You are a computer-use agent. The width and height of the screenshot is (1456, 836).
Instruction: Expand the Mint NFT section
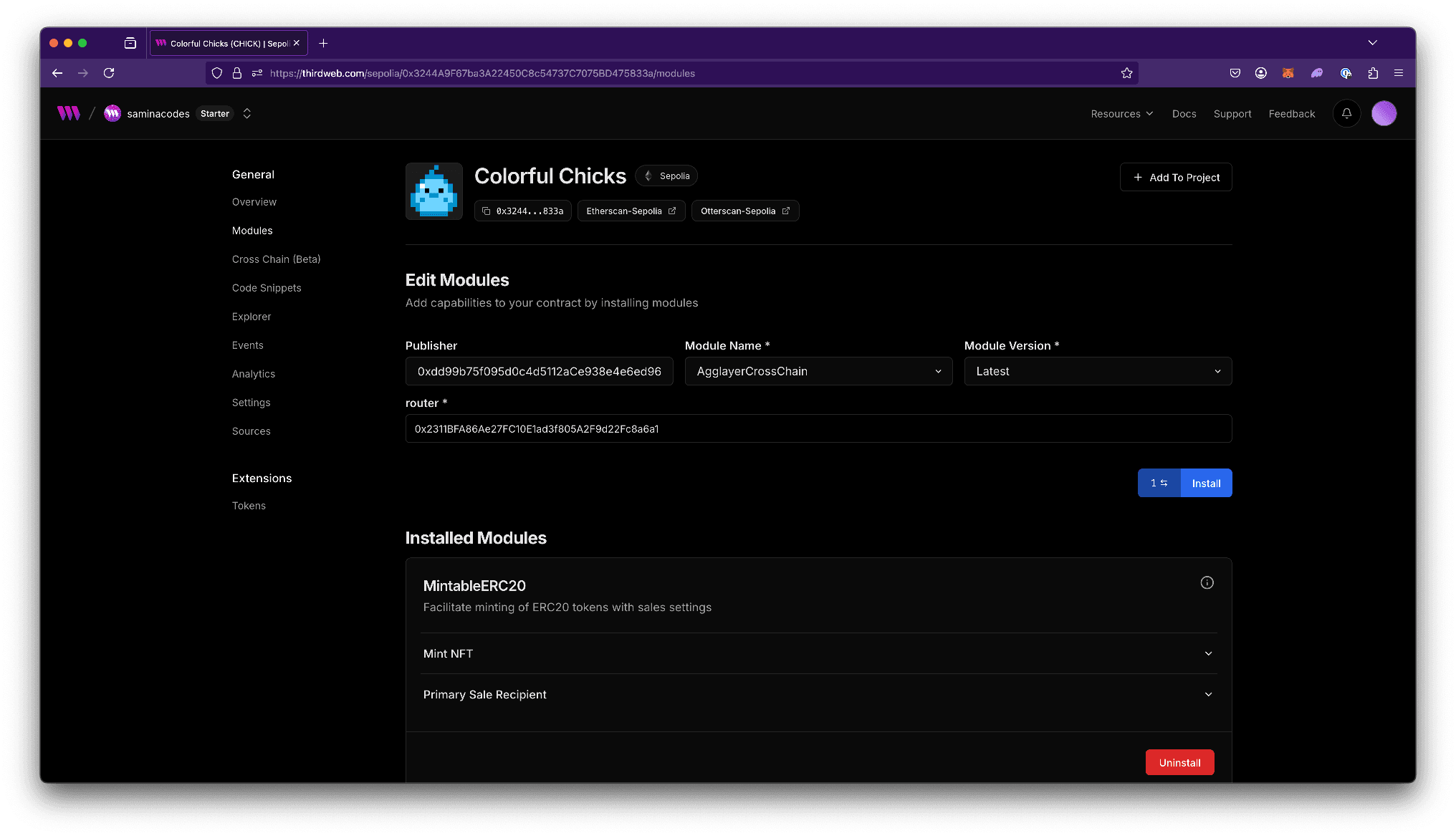click(x=818, y=653)
